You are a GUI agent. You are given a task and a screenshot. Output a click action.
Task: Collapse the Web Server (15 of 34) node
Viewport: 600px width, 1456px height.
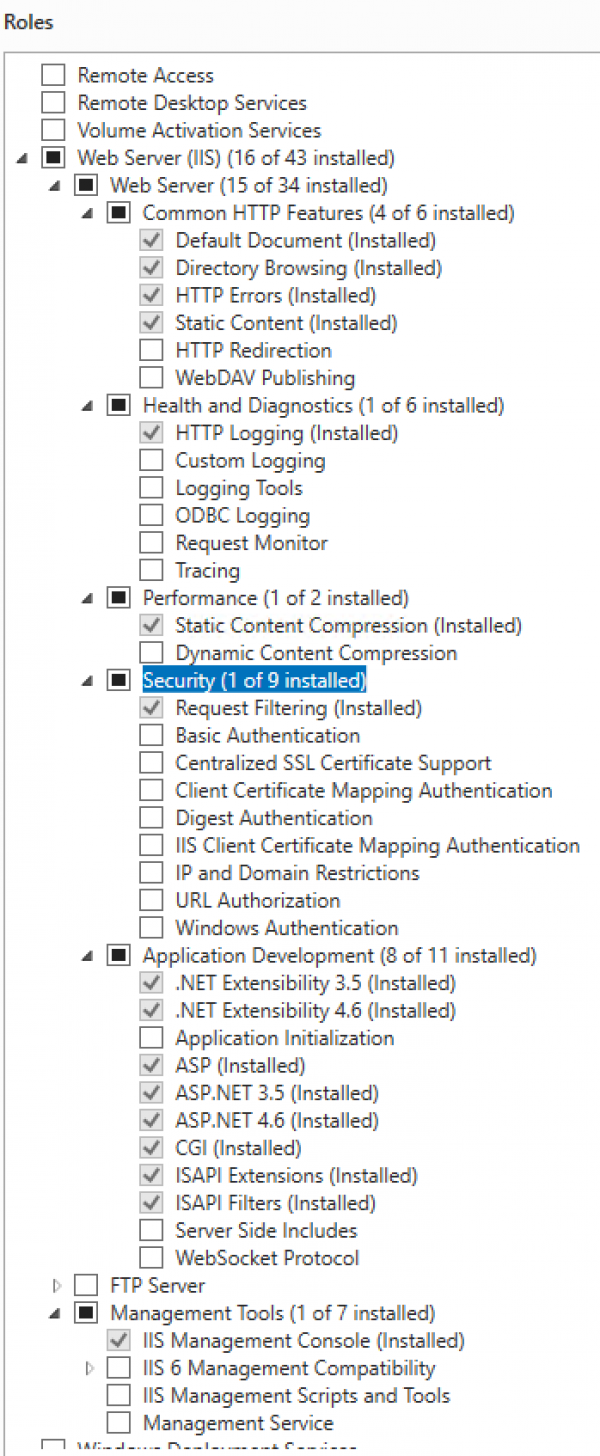pos(55,186)
